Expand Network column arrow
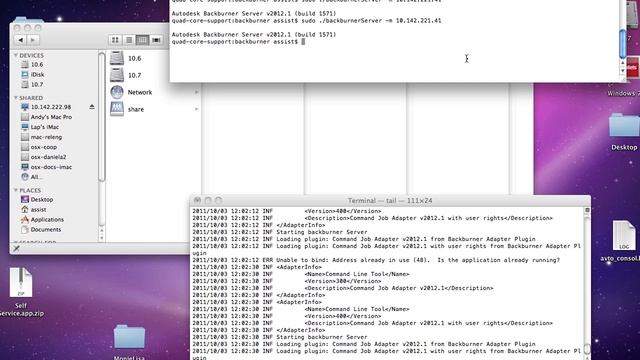This screenshot has width=640, height=360. [196, 92]
